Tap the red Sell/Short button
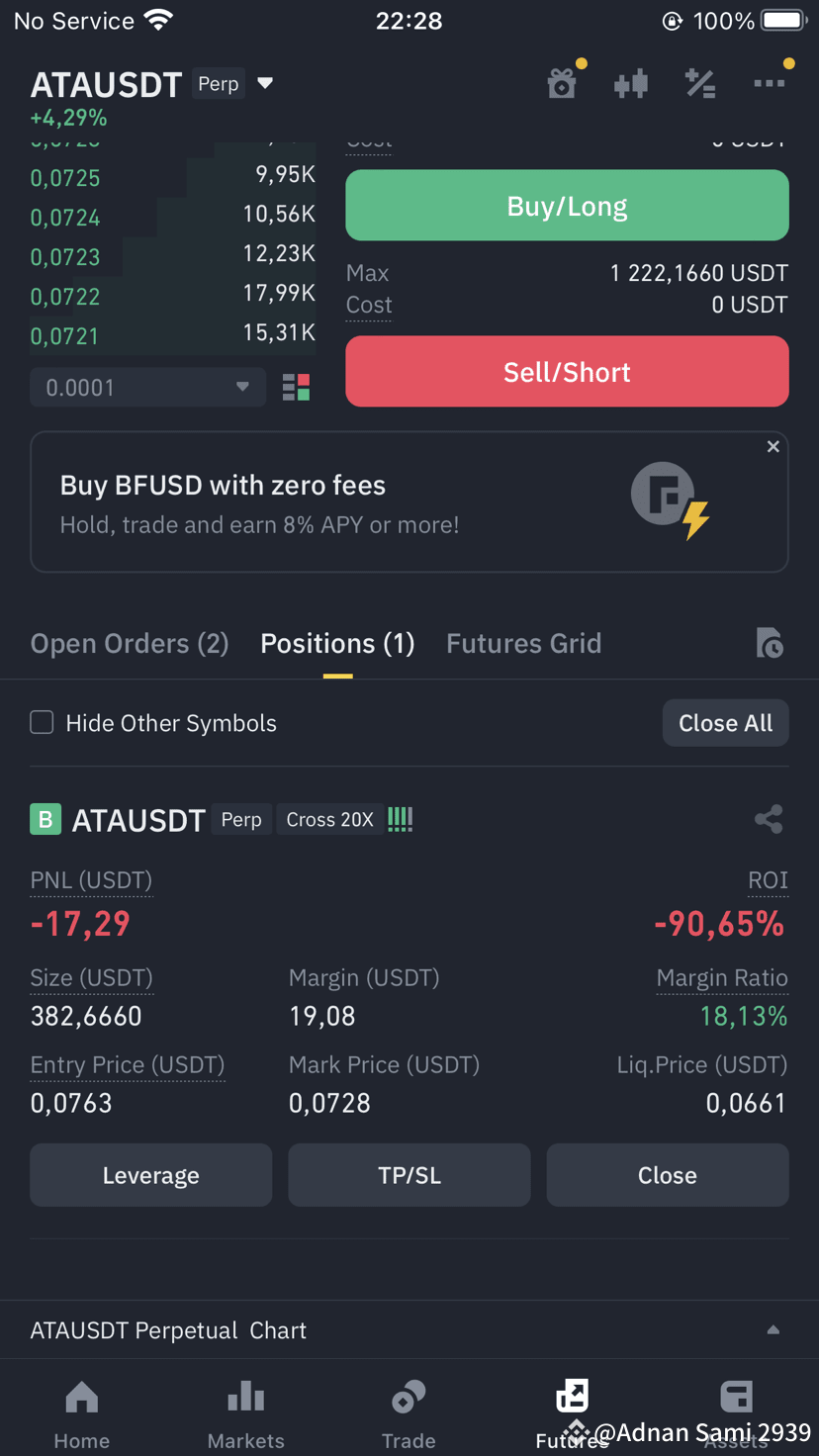This screenshot has width=819, height=1456. [567, 372]
